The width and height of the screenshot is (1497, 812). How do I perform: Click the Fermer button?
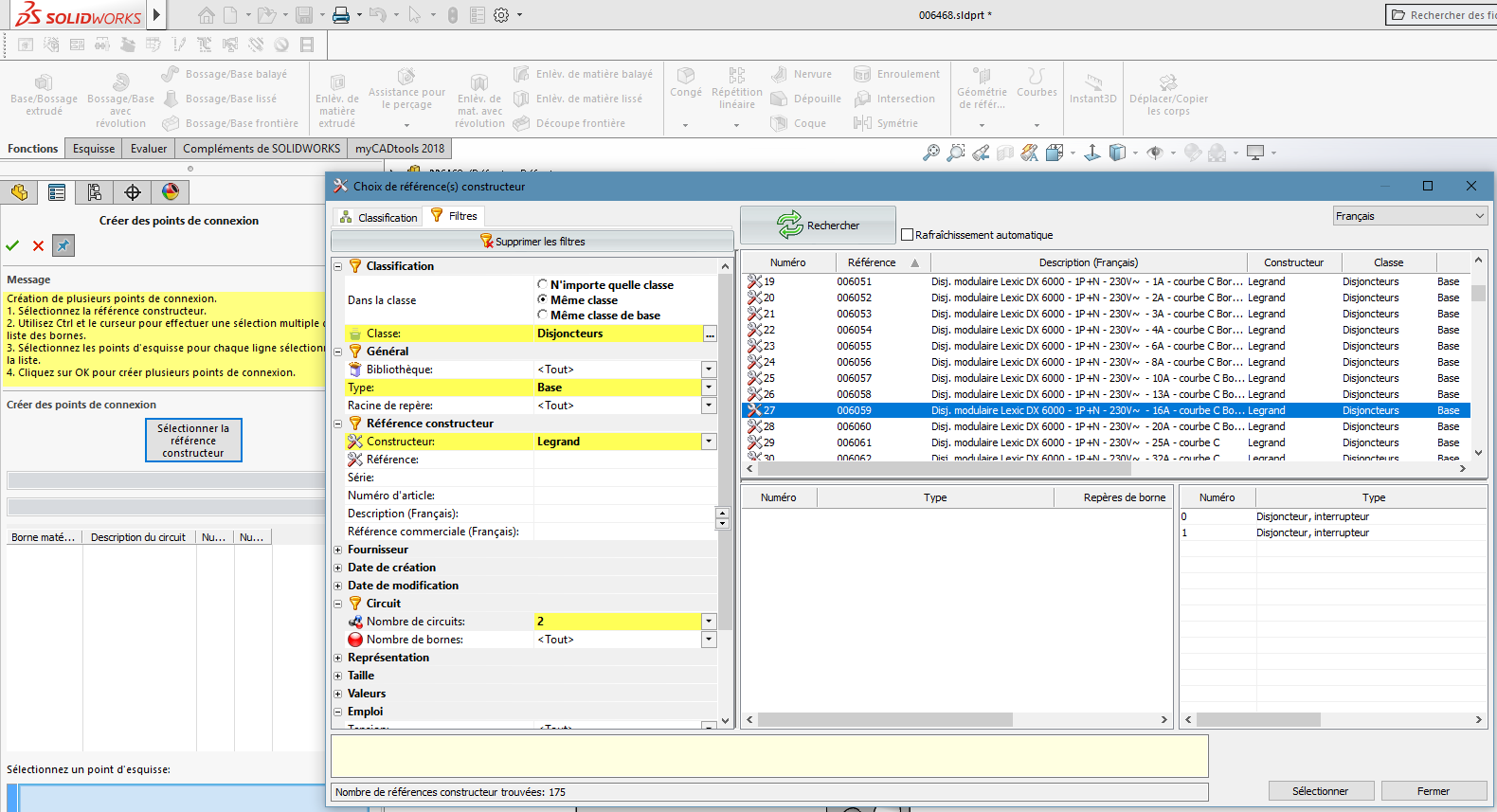point(1434,791)
